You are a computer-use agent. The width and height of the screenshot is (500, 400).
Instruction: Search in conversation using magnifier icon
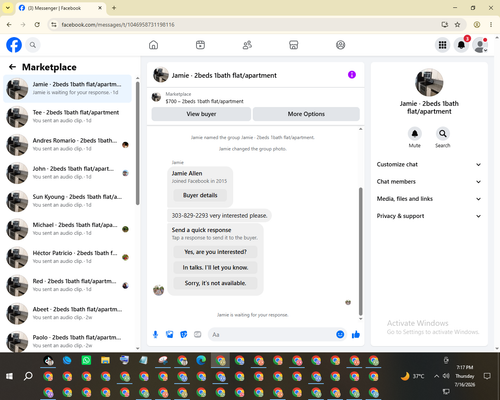point(443,134)
